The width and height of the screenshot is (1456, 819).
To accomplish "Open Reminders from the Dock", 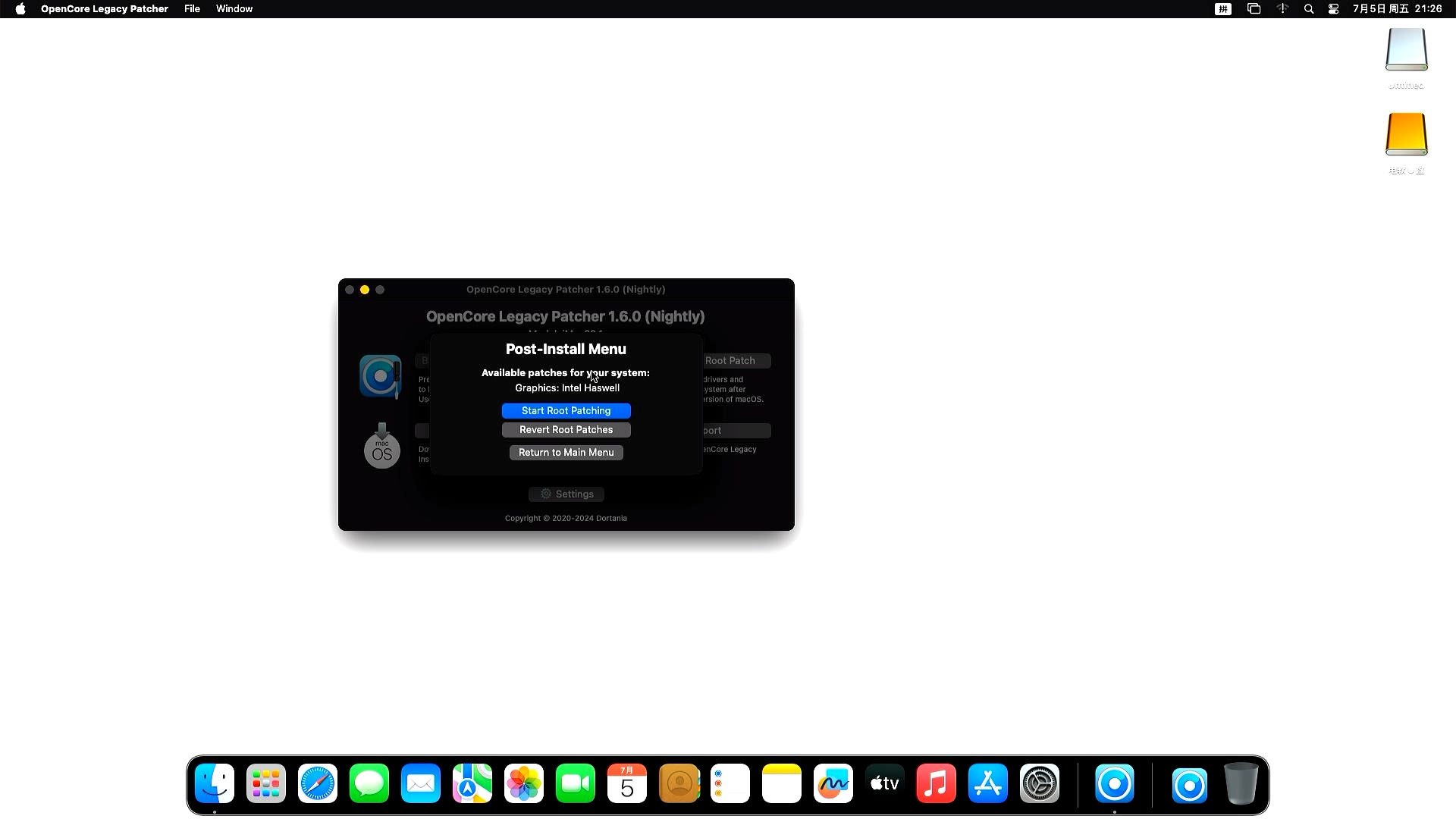I will 730,783.
